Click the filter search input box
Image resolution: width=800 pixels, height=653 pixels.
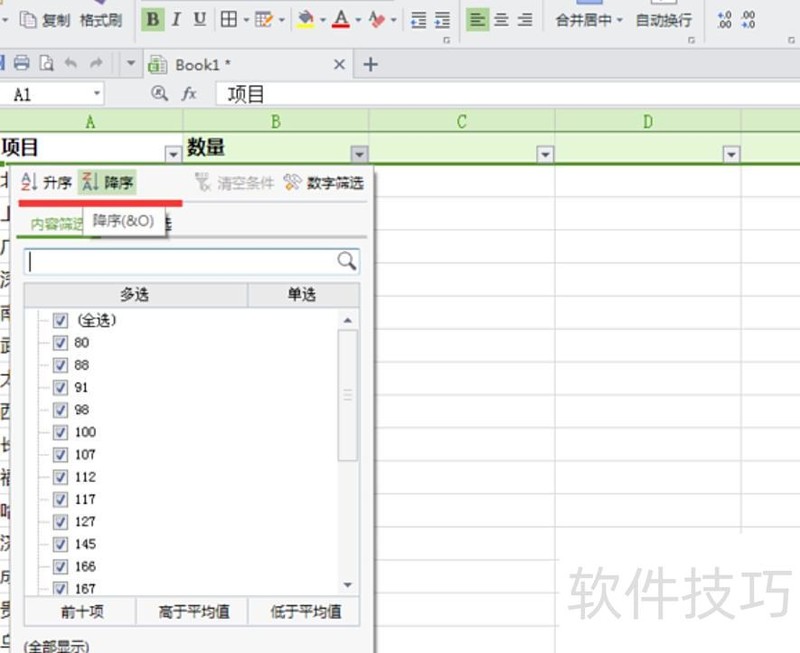click(181, 261)
